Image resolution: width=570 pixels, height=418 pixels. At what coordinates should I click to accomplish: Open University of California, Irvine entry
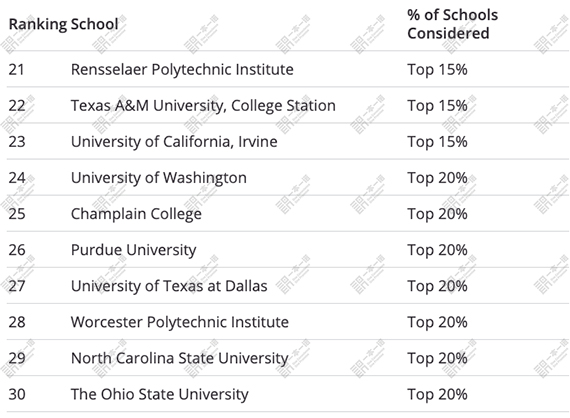[x=174, y=142]
